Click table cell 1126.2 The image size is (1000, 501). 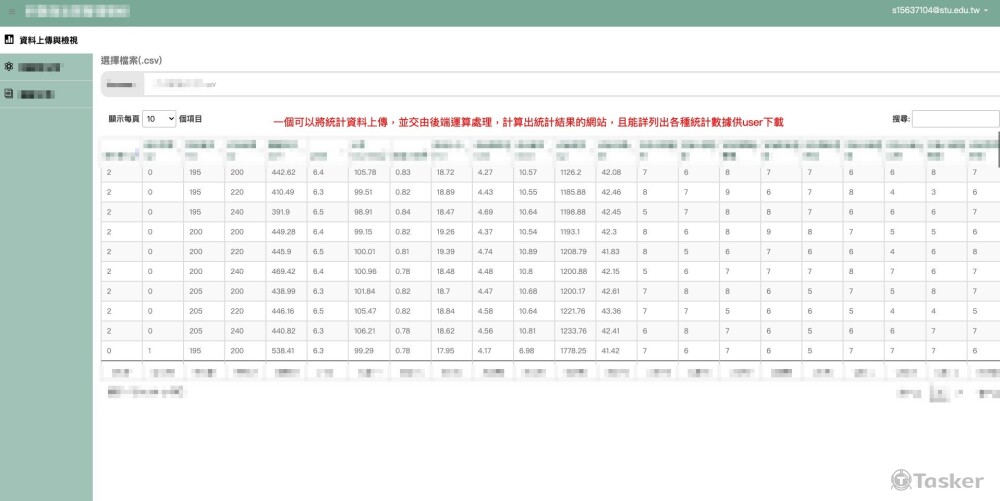pyautogui.click(x=576, y=172)
